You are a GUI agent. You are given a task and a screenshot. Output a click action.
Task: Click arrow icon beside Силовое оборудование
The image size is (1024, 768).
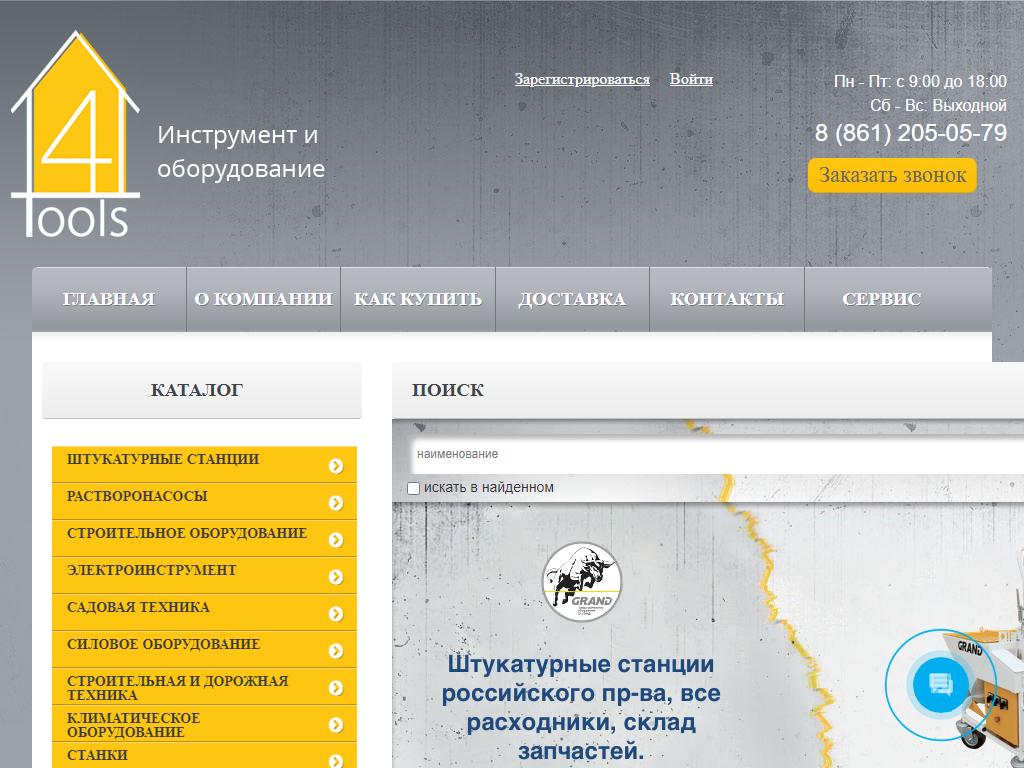(x=336, y=651)
